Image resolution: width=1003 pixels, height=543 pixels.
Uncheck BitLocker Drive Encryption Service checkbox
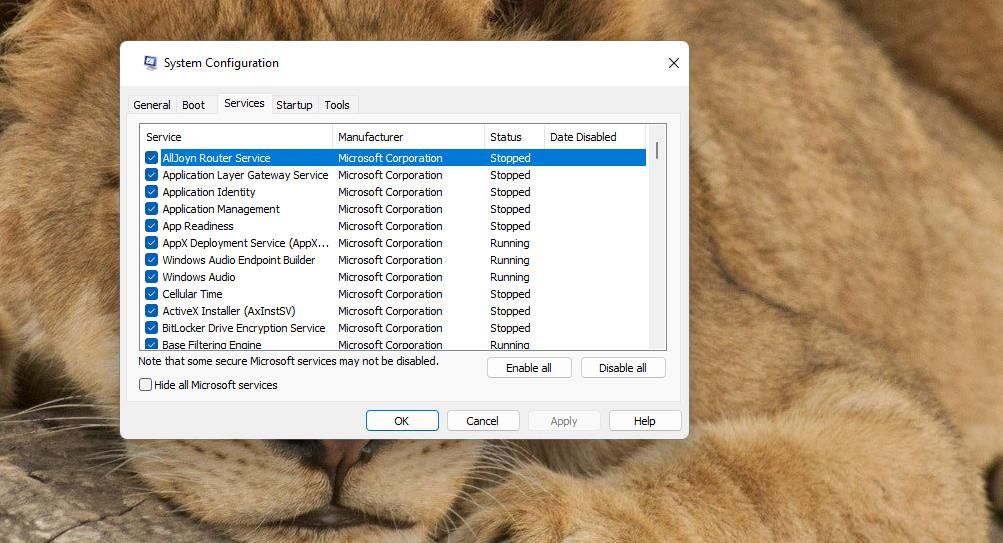[152, 328]
